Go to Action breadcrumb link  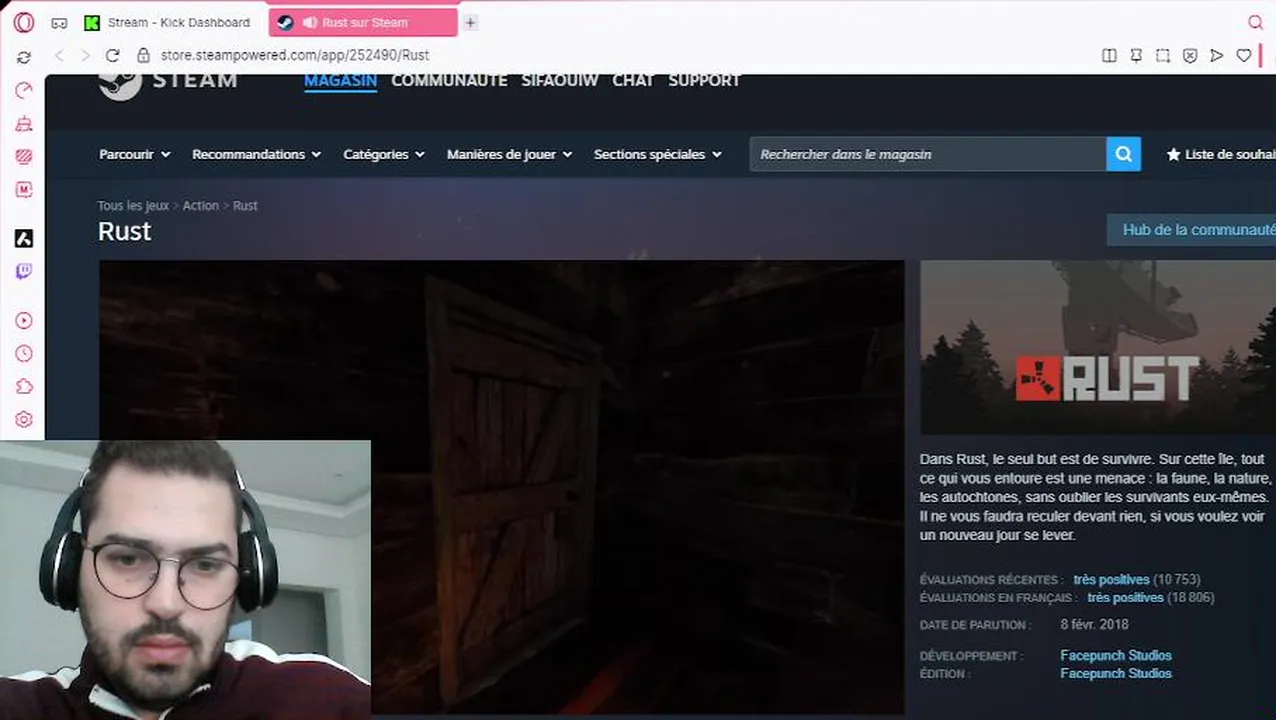[200, 205]
